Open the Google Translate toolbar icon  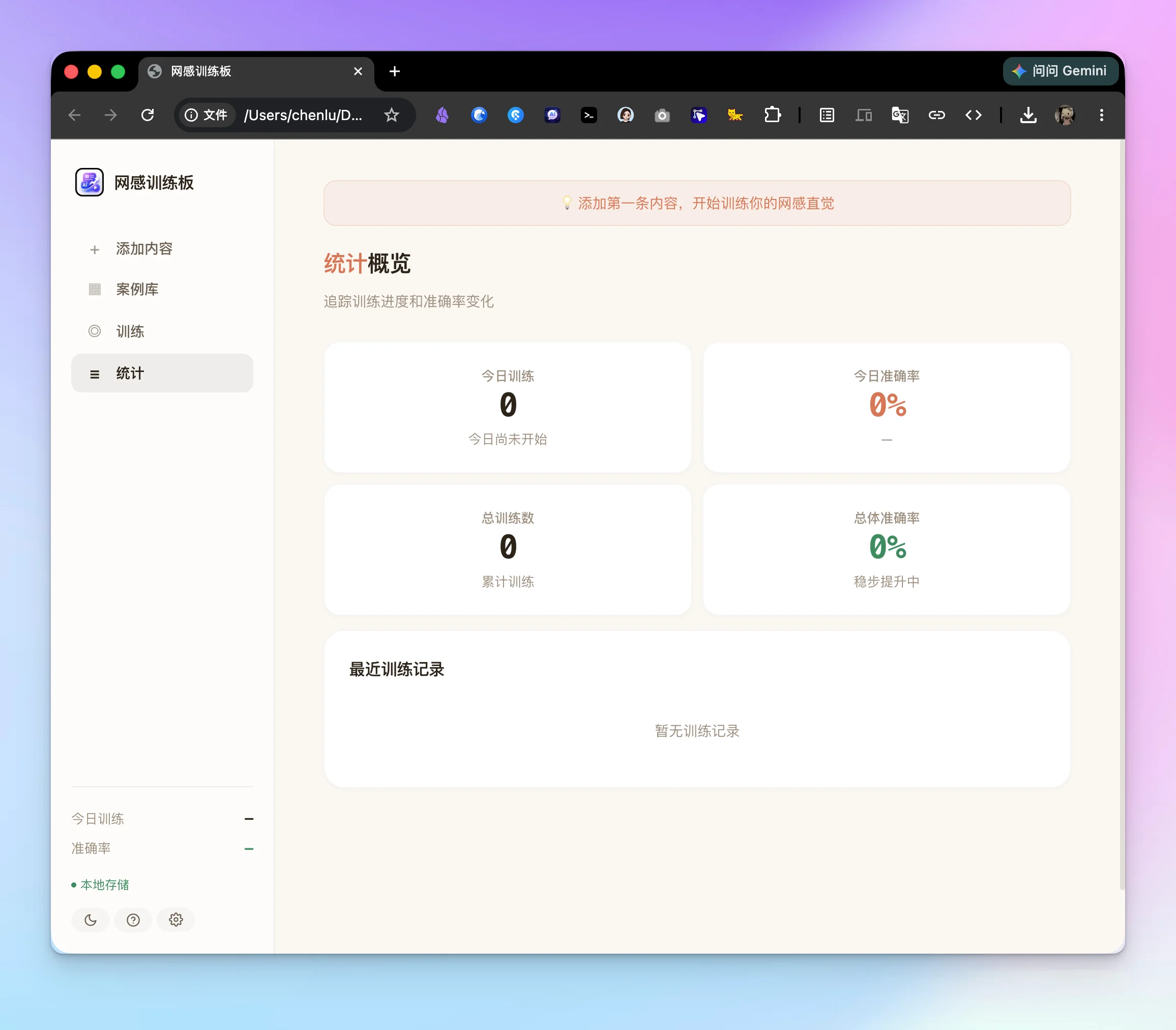coord(900,115)
